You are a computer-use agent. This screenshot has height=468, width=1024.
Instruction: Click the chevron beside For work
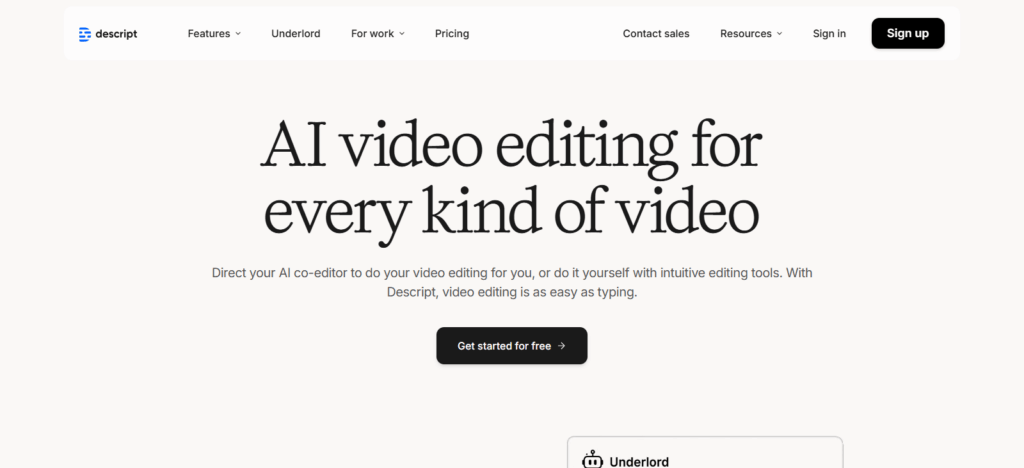(402, 34)
